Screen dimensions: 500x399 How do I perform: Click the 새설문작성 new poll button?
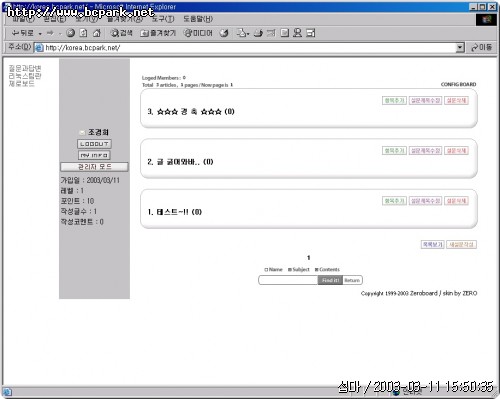[x=461, y=245]
